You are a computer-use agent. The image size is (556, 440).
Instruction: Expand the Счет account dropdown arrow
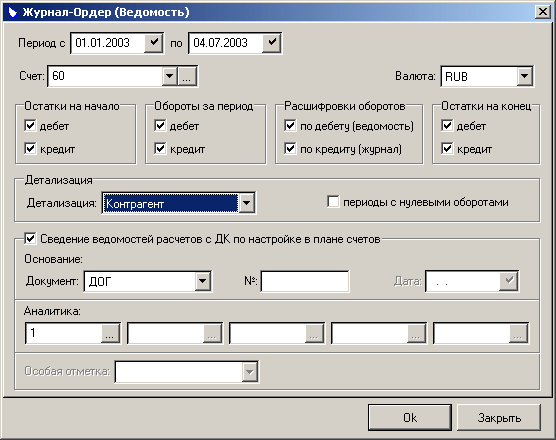coord(169,76)
